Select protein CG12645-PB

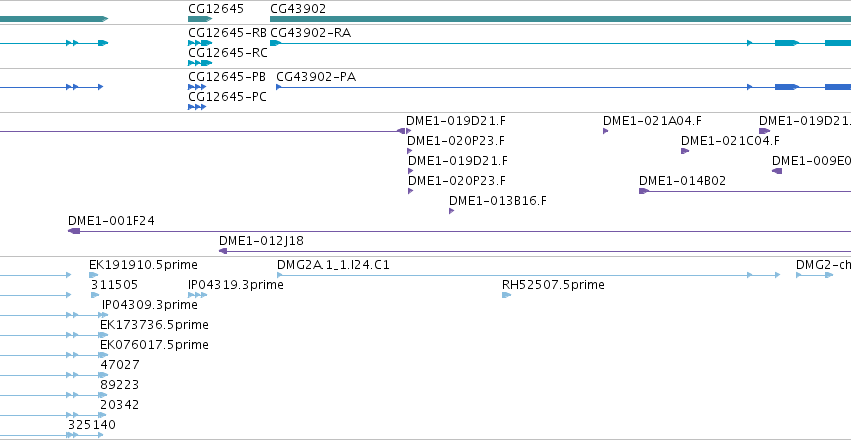227,77
